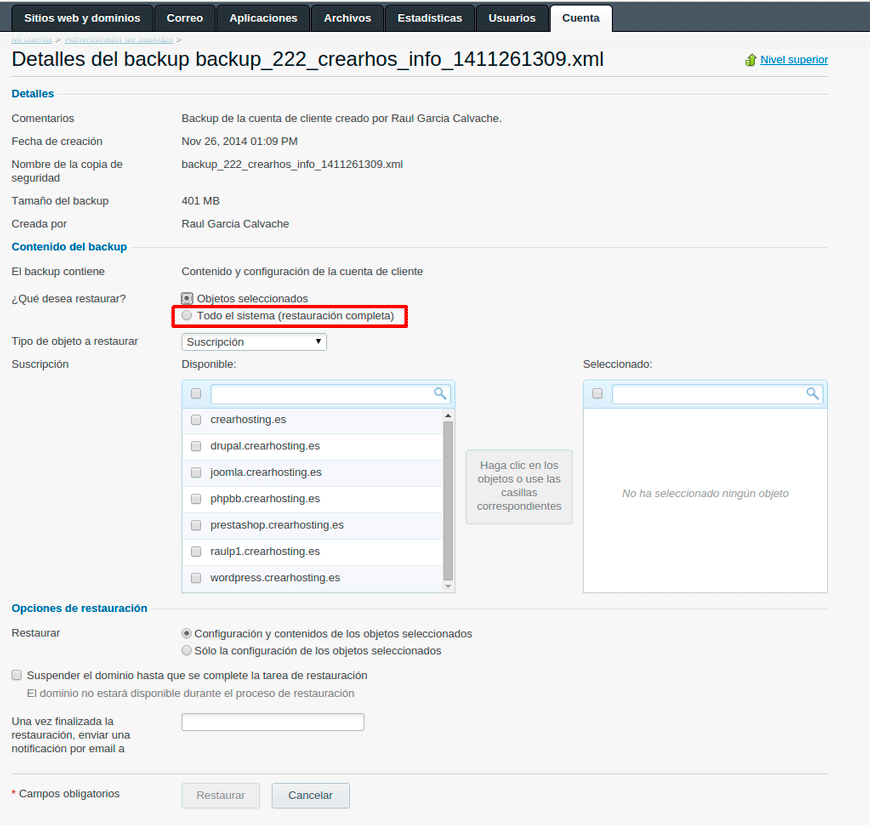Tick the prestashop.crearhosting.es checkbox
The width and height of the screenshot is (870, 825).
coord(196,525)
